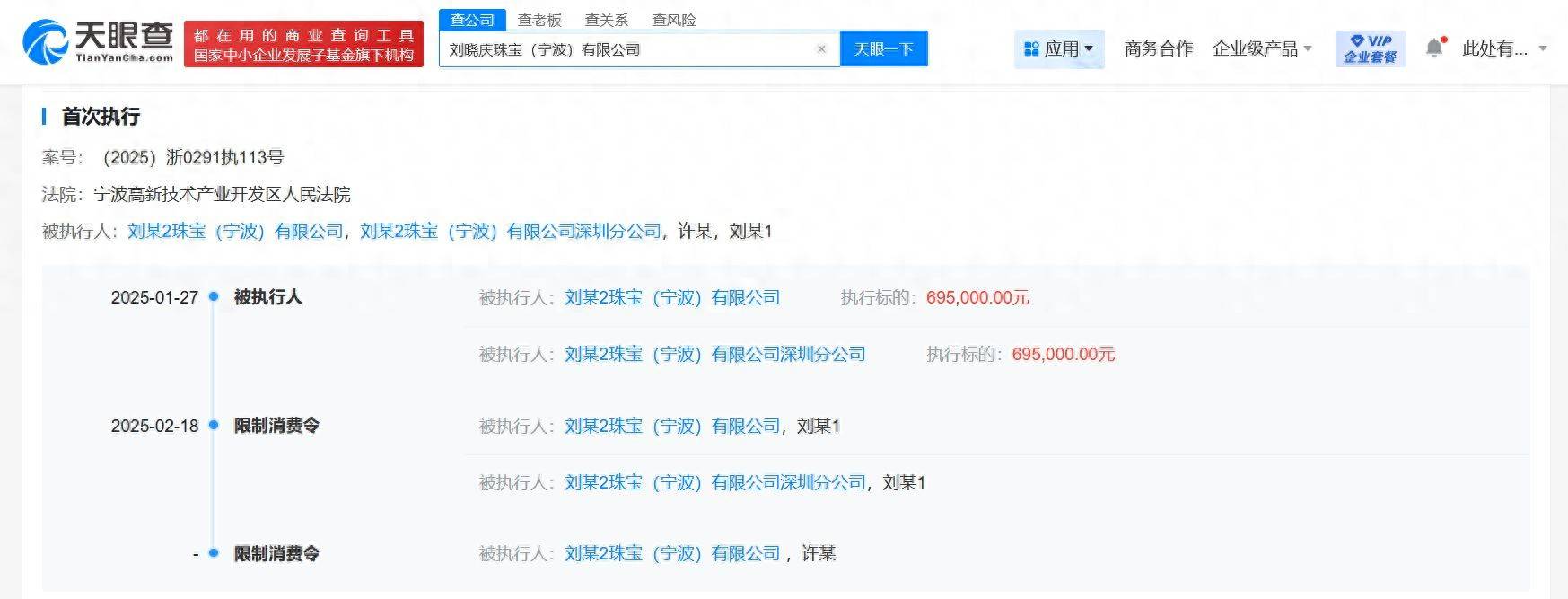Expand the 企业级产品 dropdown
The width and height of the screenshot is (1568, 599).
[x=1262, y=48]
